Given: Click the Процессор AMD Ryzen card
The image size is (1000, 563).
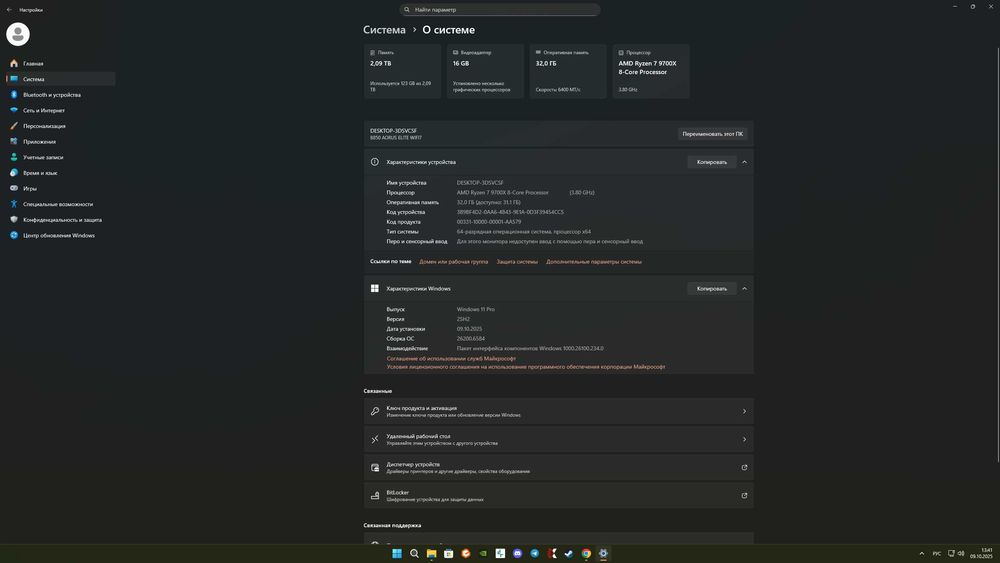Looking at the screenshot, I should [x=651, y=71].
